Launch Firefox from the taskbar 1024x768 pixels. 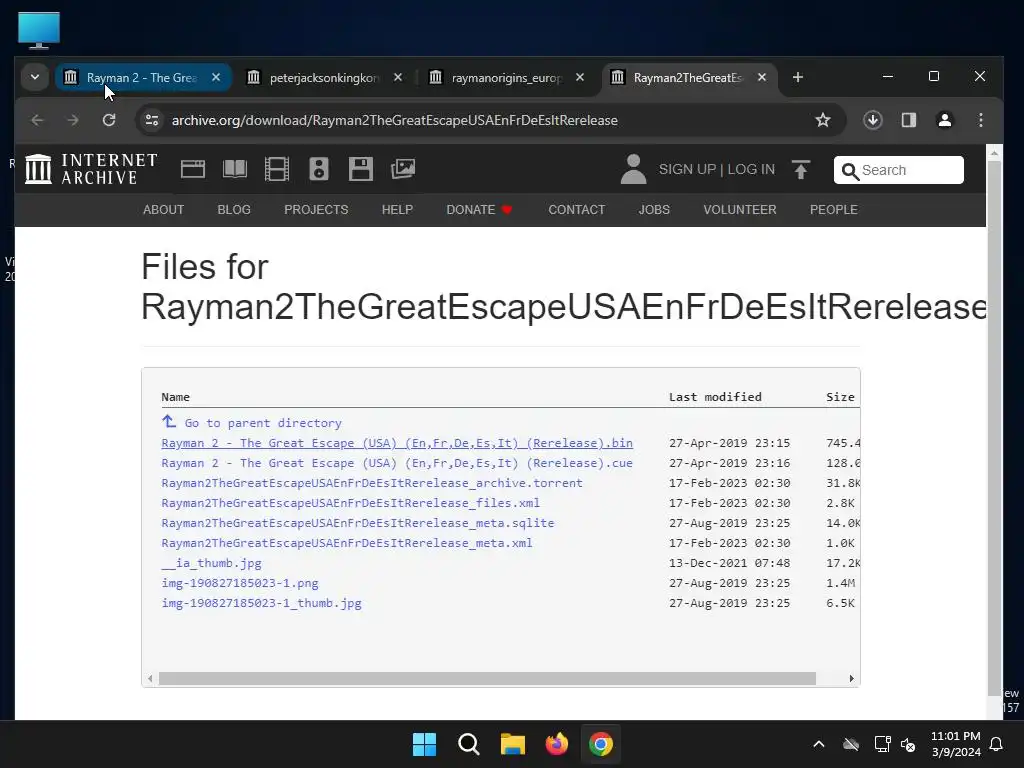click(556, 744)
